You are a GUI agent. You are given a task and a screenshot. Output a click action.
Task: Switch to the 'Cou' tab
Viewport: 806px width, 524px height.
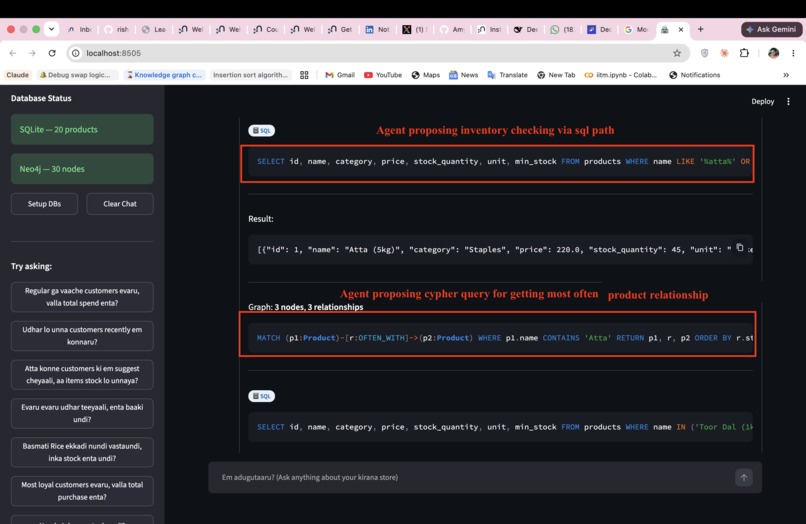coord(266,30)
